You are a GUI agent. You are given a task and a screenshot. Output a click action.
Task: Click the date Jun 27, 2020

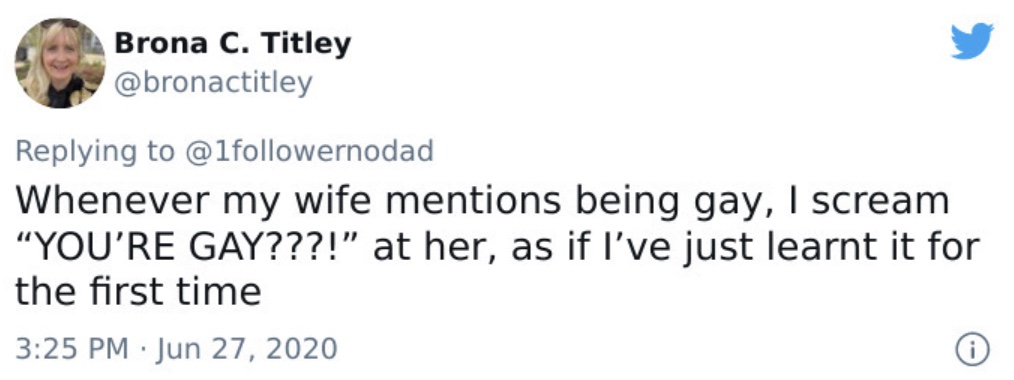[x=247, y=350]
